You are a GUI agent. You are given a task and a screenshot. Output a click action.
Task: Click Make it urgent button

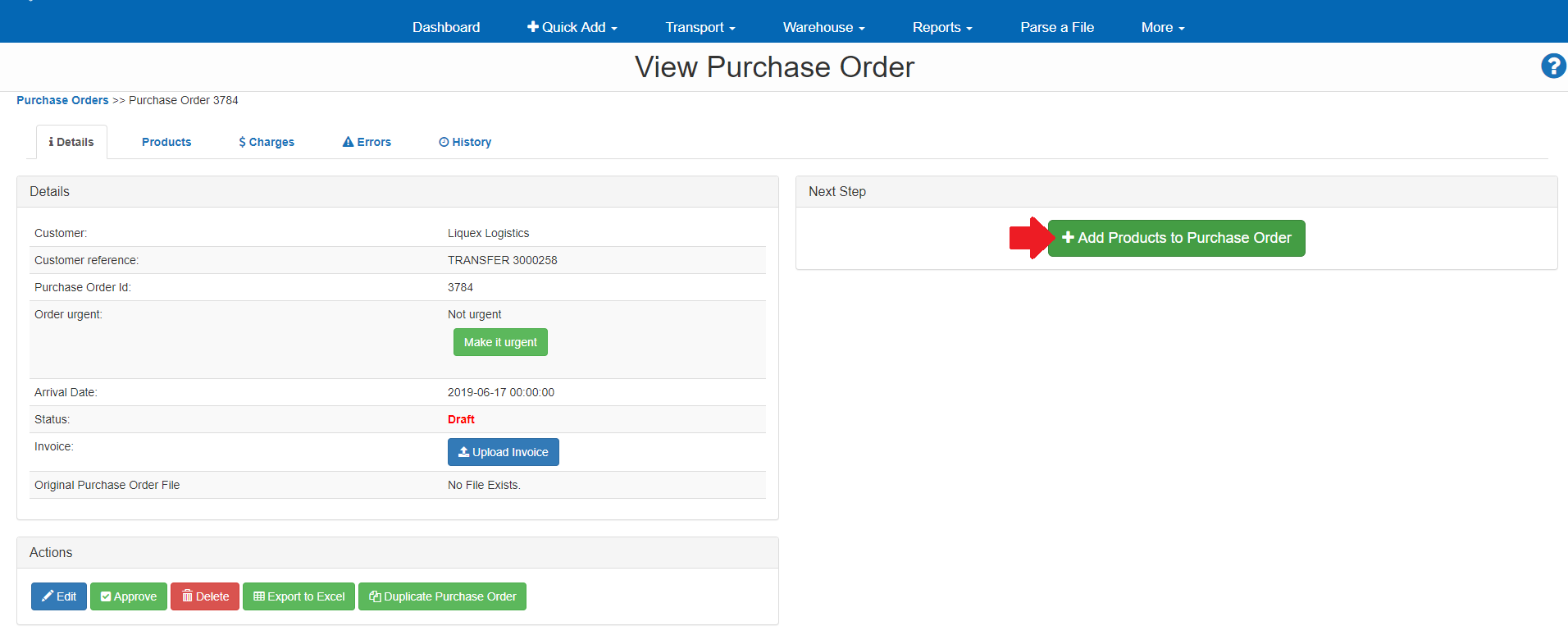pos(500,342)
